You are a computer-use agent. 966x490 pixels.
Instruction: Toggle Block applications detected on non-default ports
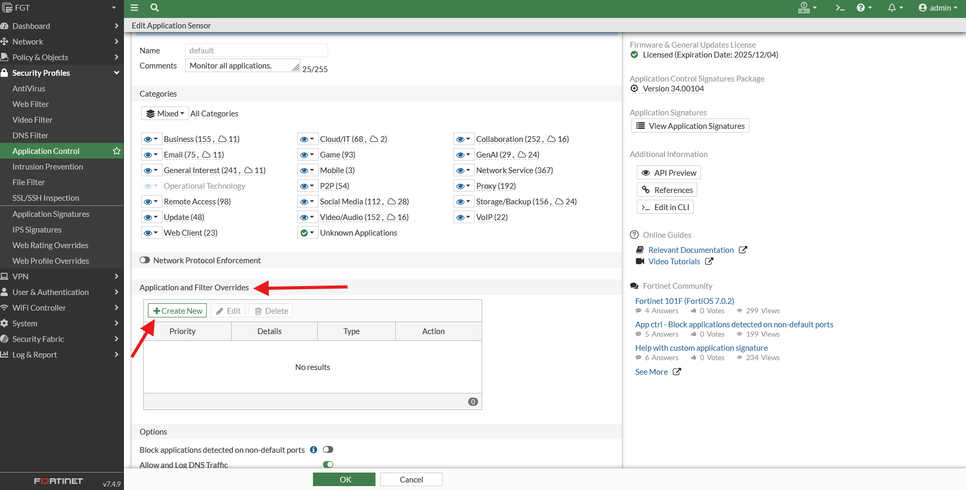tap(328, 450)
